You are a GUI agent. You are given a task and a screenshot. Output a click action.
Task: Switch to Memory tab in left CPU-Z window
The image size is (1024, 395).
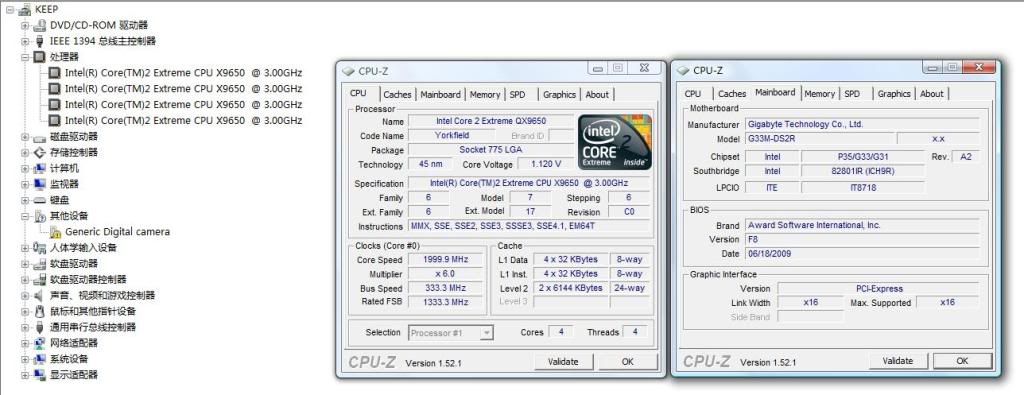tap(485, 95)
